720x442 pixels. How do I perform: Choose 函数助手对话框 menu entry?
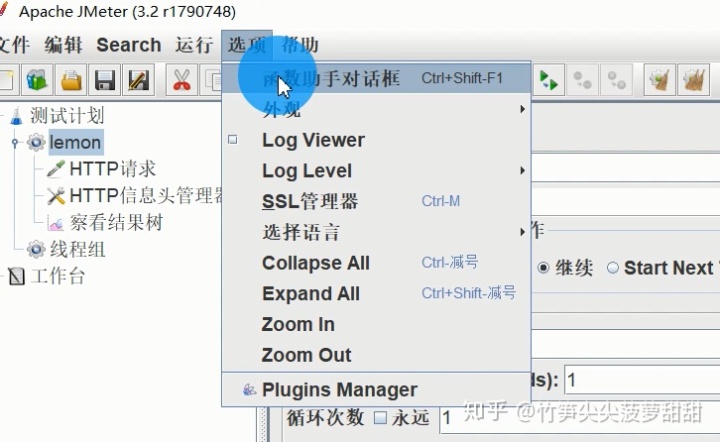pos(377,78)
